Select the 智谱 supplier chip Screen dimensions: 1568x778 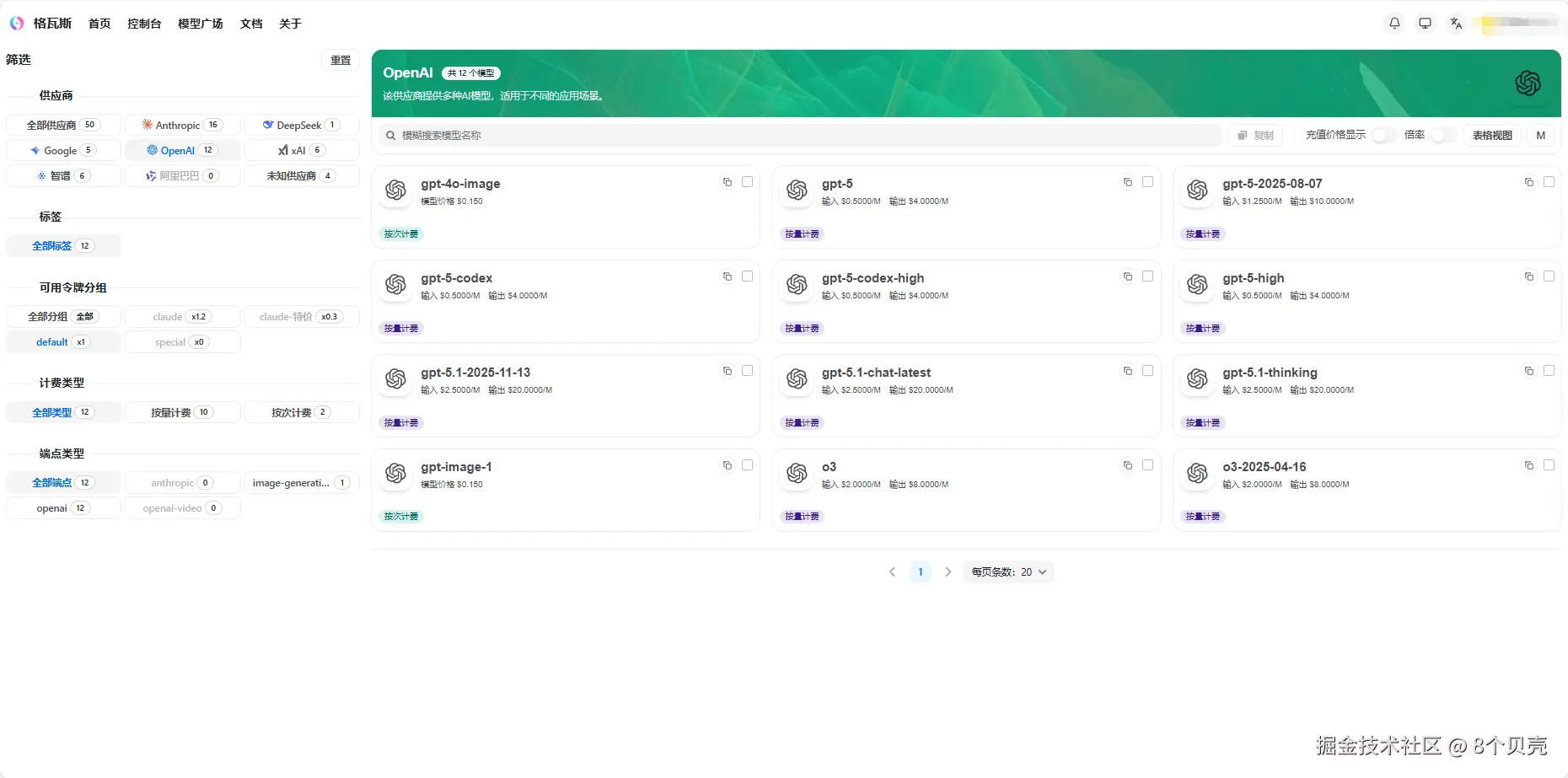(63, 175)
